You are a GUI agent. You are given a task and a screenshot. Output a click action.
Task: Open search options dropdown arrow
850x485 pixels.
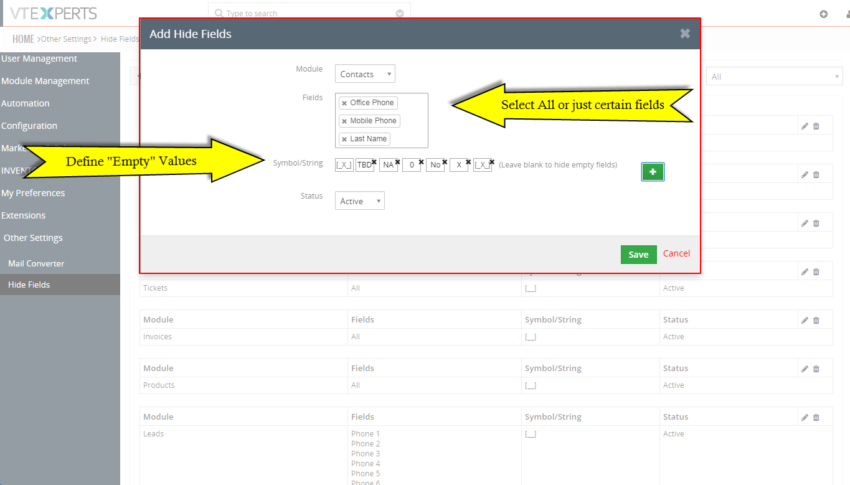[x=400, y=13]
